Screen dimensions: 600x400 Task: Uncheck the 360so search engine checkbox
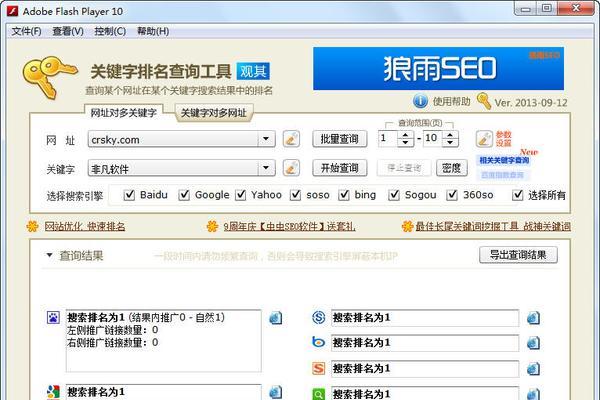tap(452, 195)
